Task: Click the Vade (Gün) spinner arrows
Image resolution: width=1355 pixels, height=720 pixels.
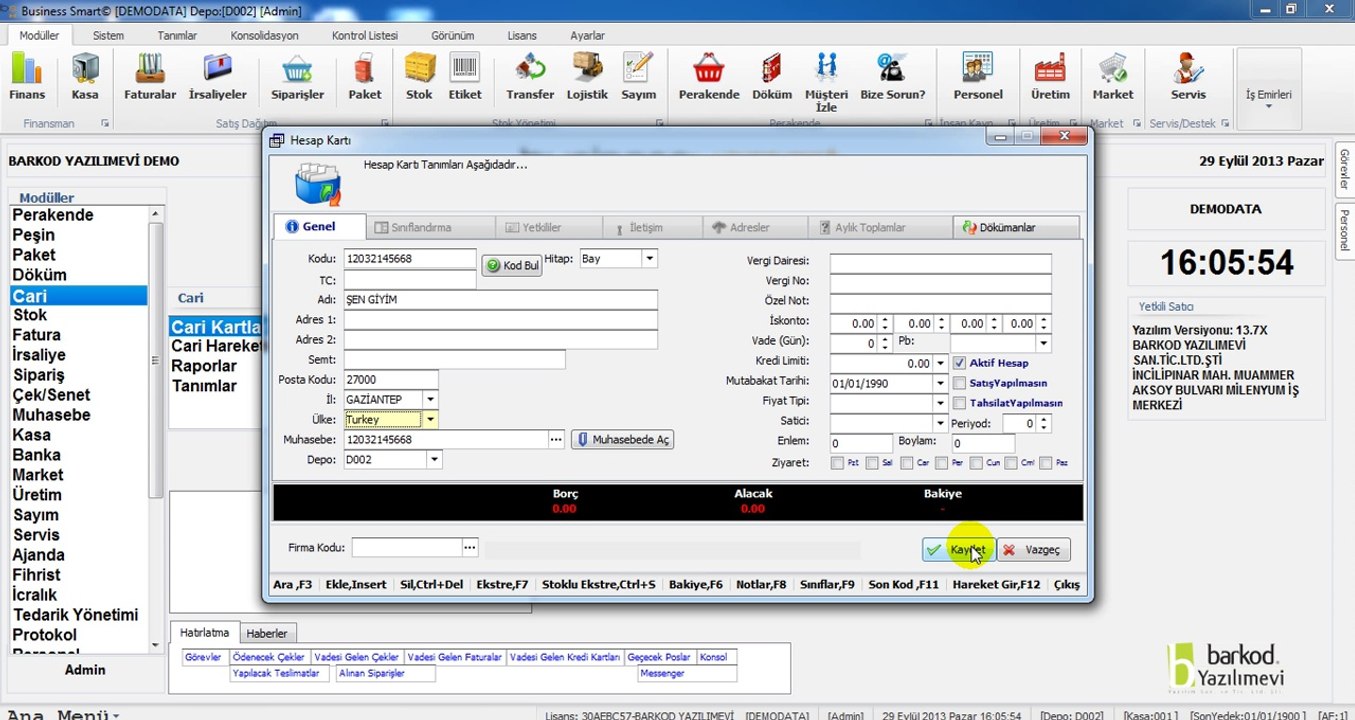Action: (x=884, y=343)
